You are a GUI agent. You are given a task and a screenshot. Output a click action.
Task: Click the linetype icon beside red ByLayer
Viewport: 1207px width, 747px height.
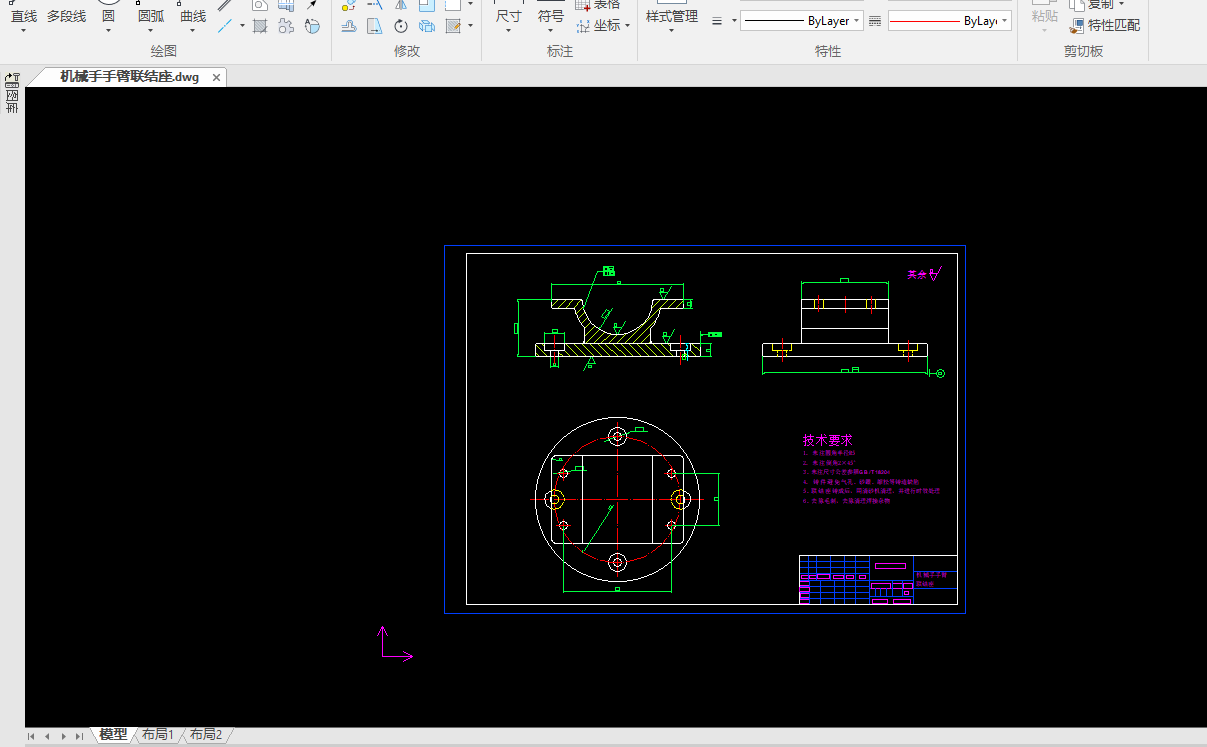(875, 21)
